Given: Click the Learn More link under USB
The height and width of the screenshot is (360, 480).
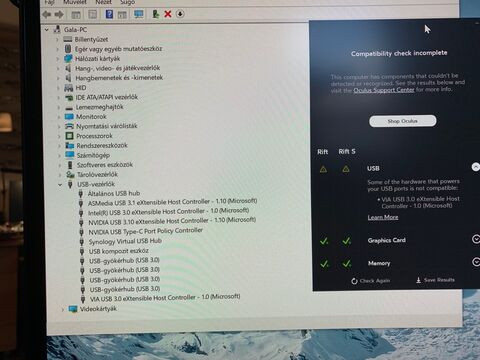Looking at the screenshot, I should click(x=383, y=217).
